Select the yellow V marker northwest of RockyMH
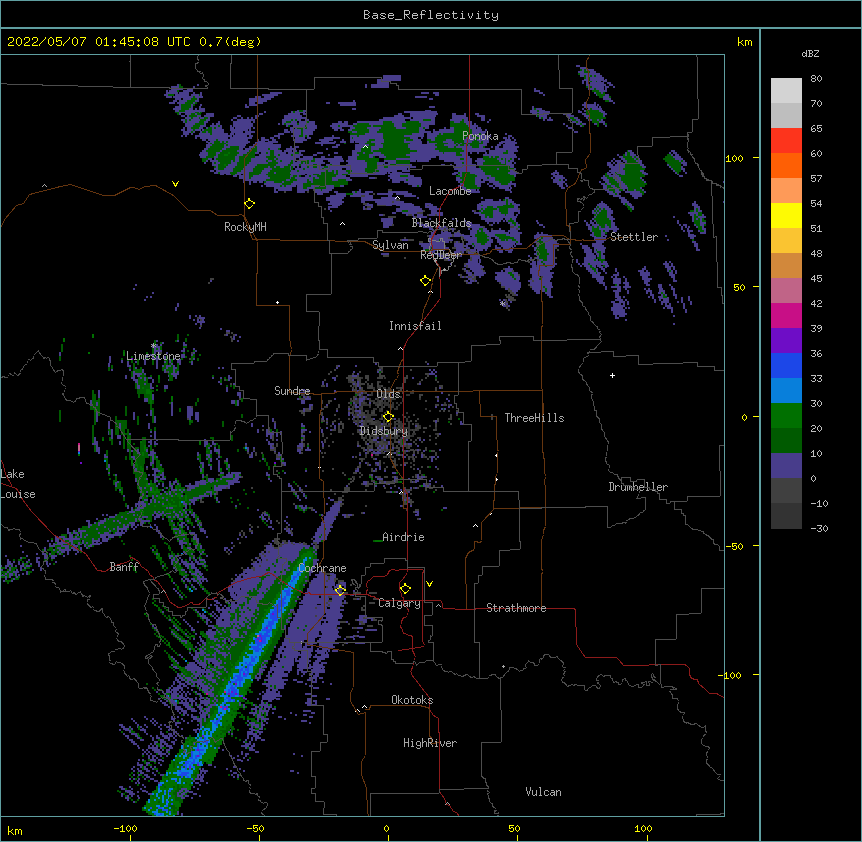Viewport: 862px width, 842px height. [175, 184]
